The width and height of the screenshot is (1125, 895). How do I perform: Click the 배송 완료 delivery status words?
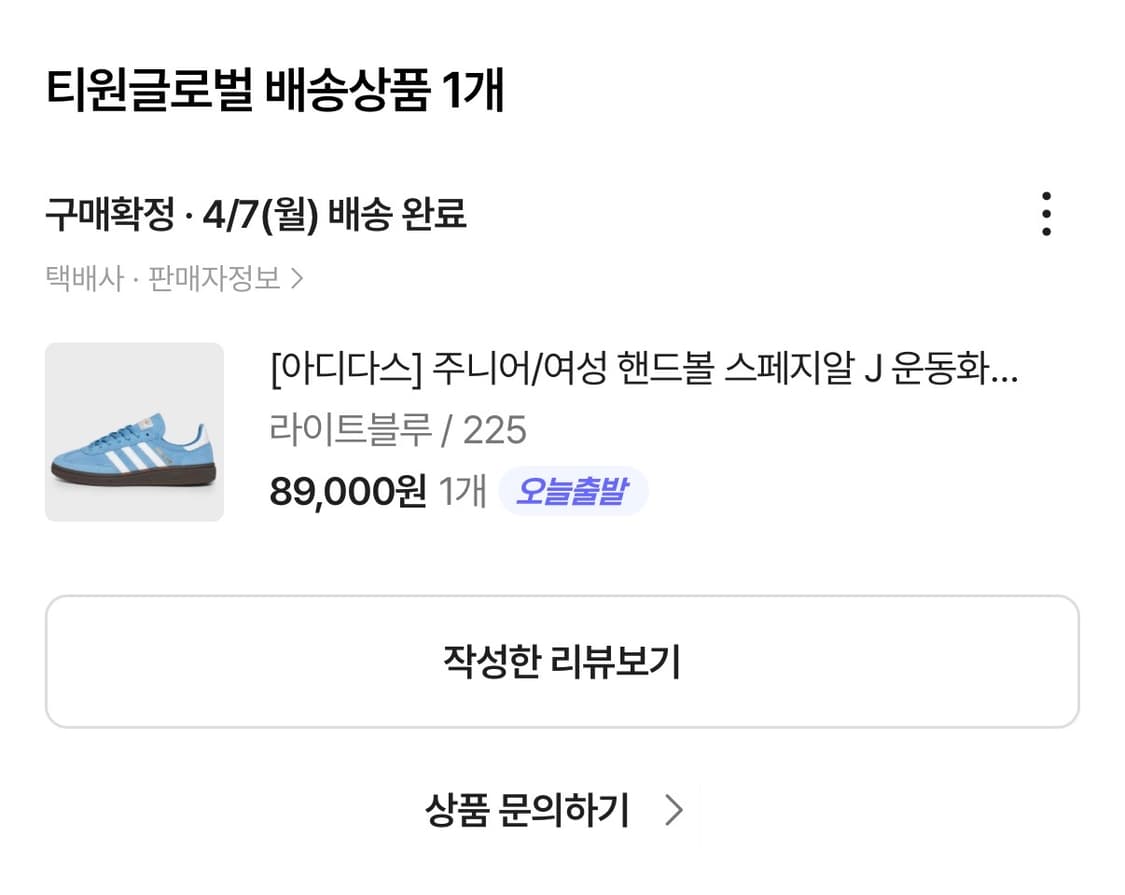(x=399, y=214)
